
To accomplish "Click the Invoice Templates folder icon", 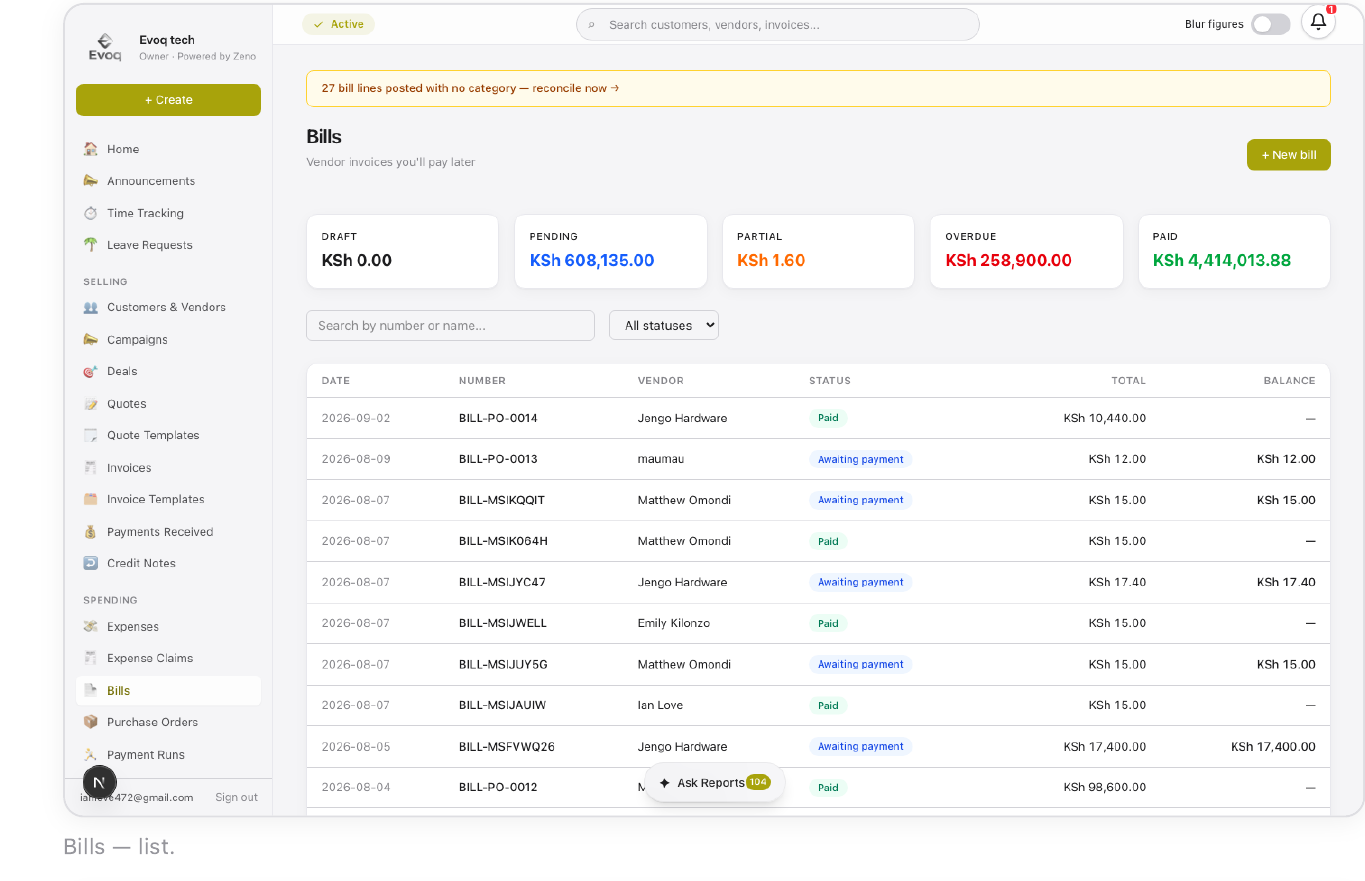I will tap(91, 499).
